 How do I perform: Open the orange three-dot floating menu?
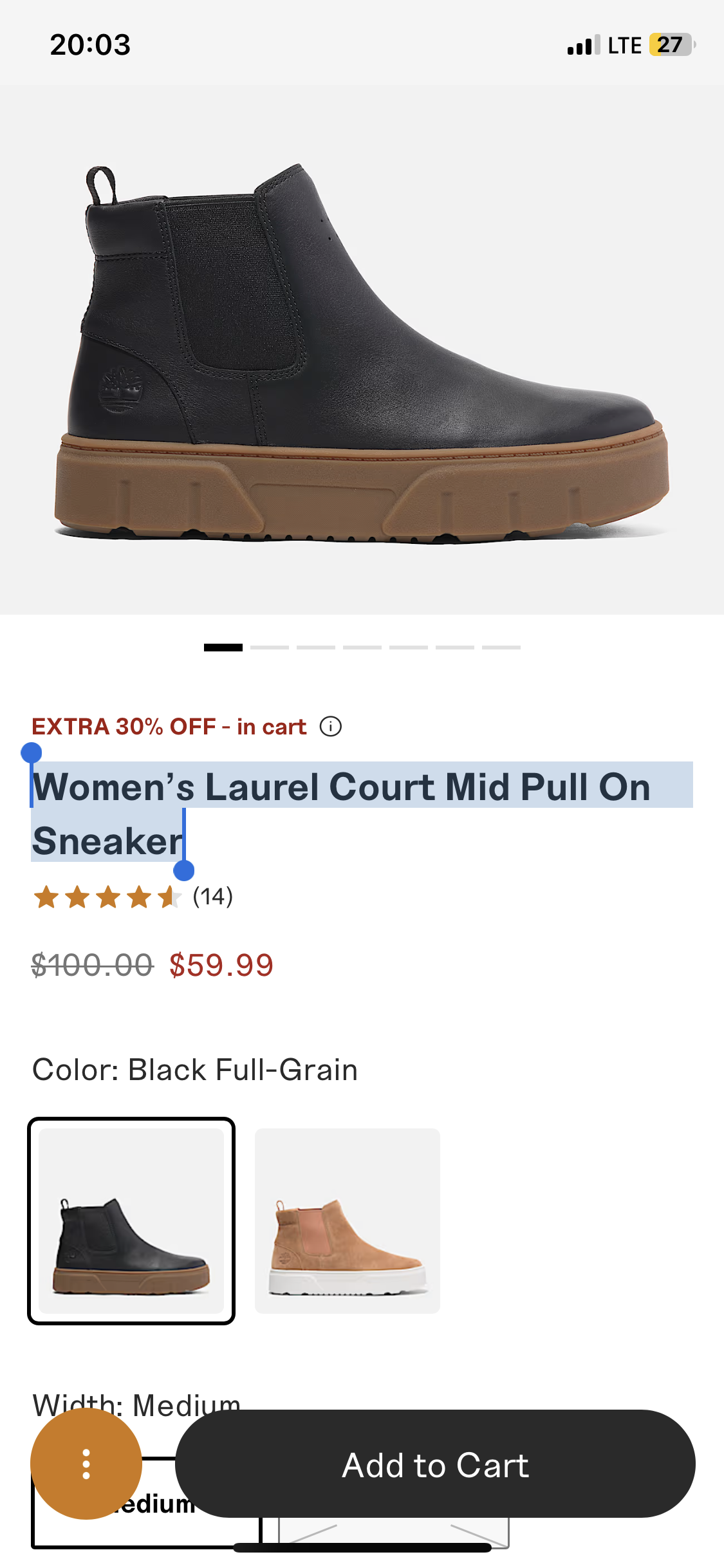tap(86, 1464)
